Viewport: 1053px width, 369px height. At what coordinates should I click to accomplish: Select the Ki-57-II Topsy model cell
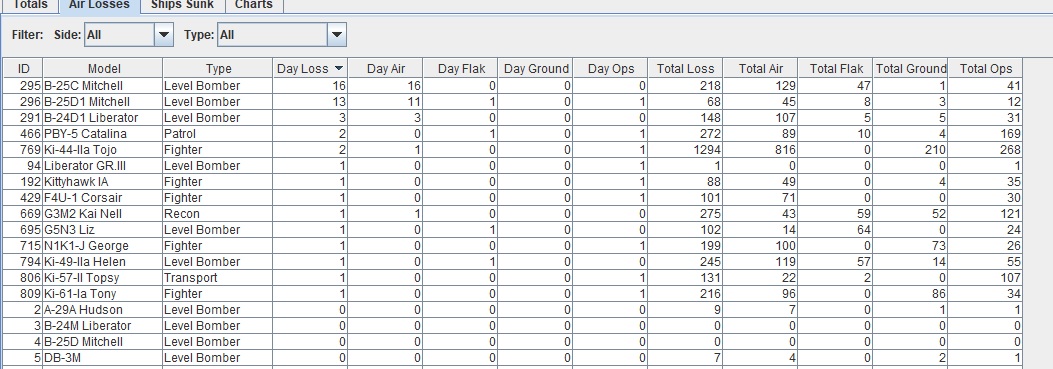[103, 278]
